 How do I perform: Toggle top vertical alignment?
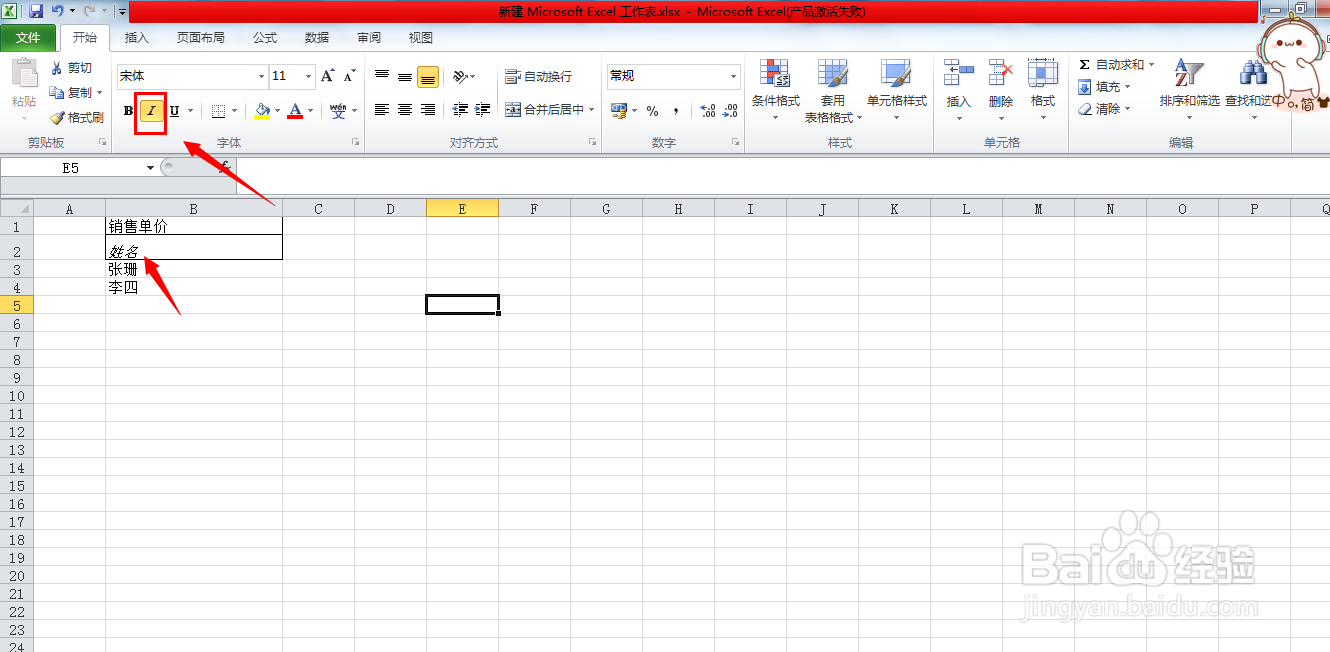[x=382, y=76]
